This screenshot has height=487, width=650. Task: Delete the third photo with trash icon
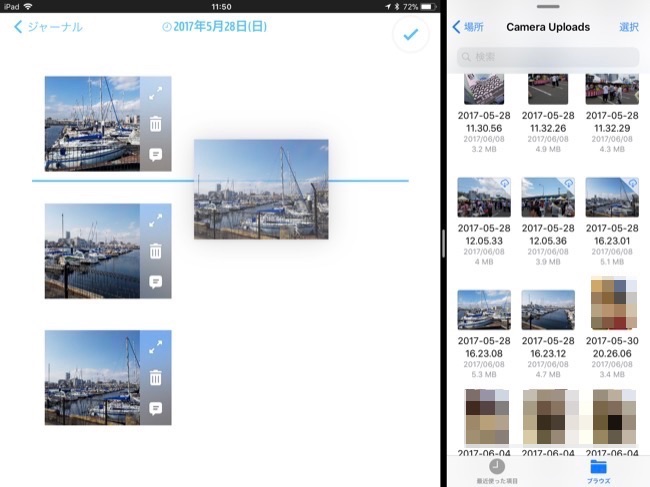(155, 377)
